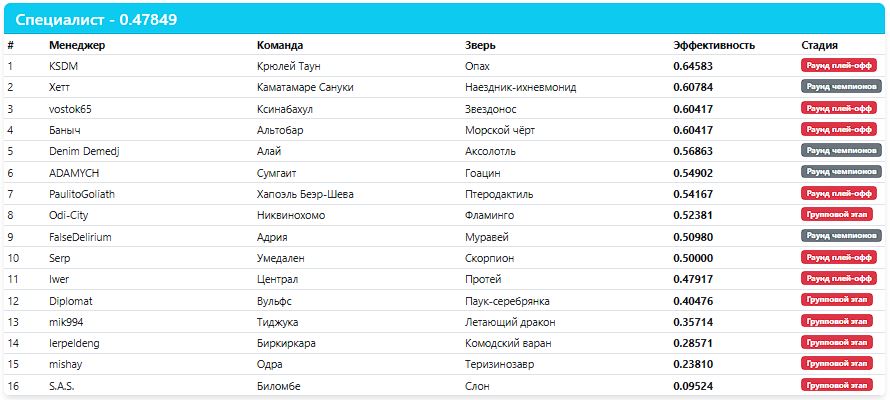The height and width of the screenshot is (400, 890).
Task: Select efficiency value 0.50000 for Serp
Action: tap(693, 258)
